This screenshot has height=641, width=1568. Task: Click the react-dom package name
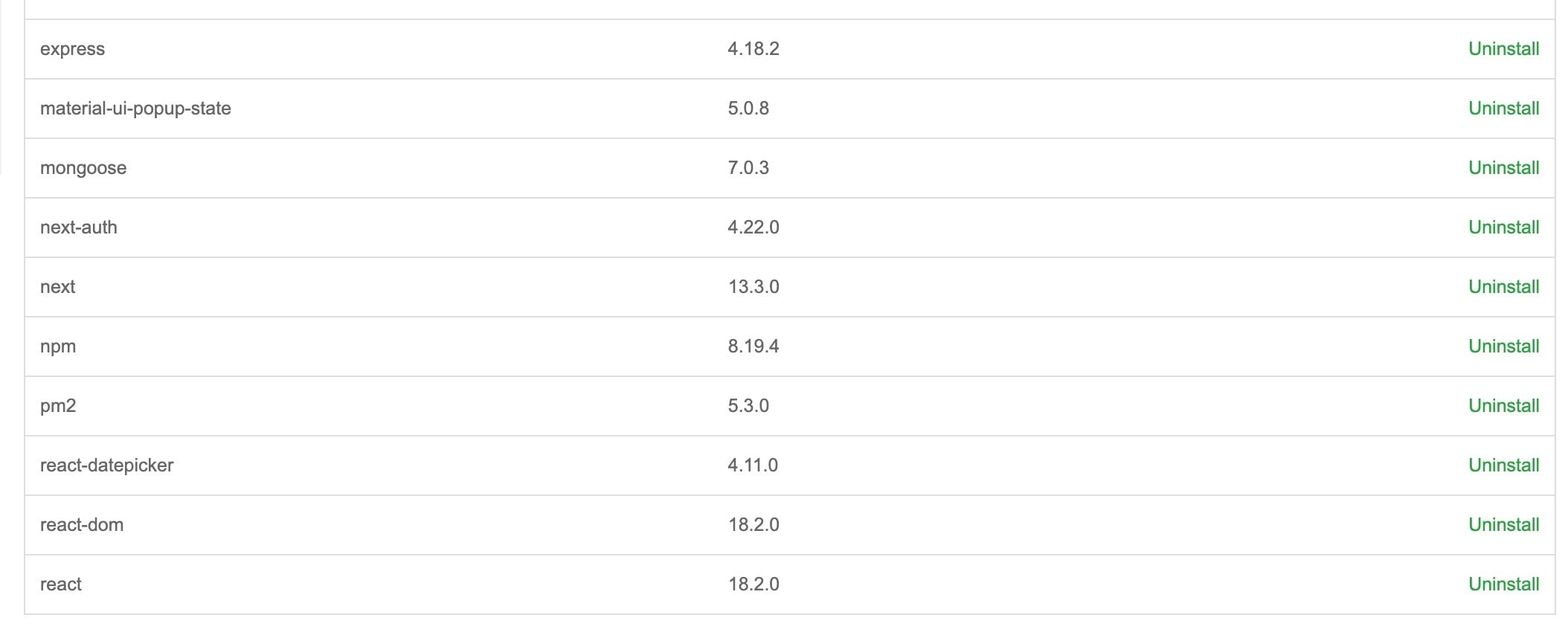tap(82, 525)
